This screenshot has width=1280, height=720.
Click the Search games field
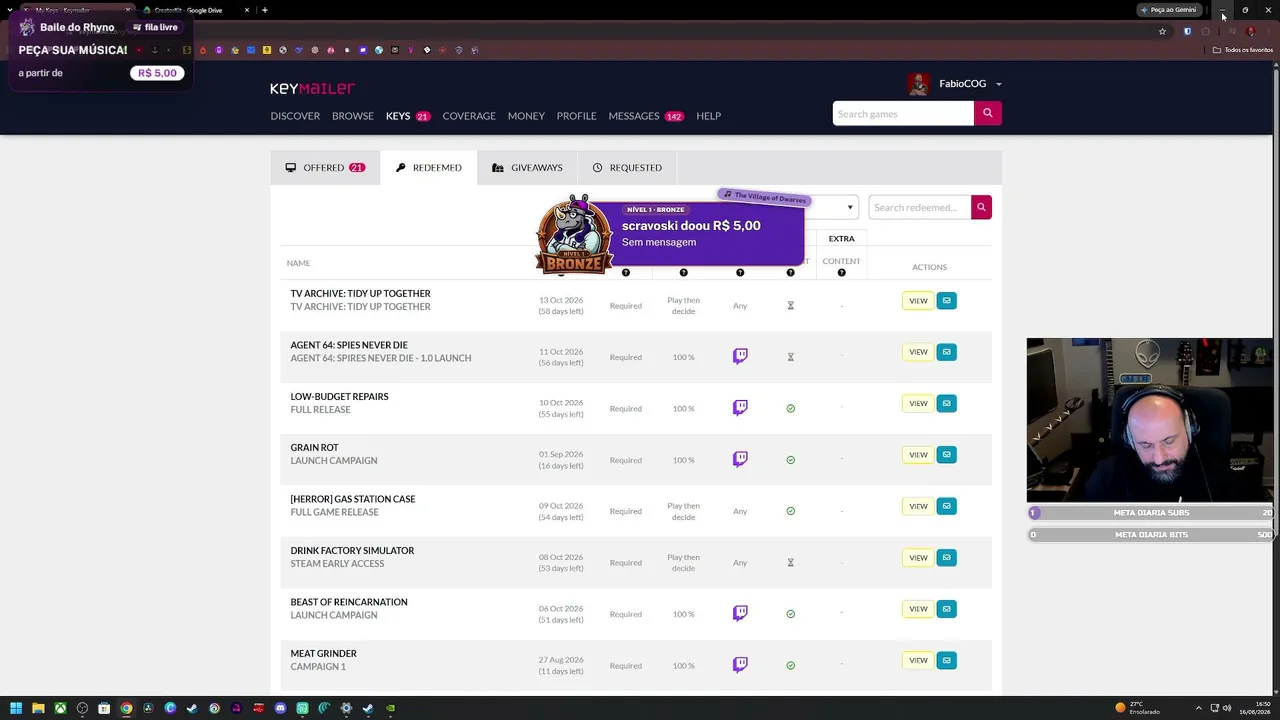pyautogui.click(x=903, y=113)
